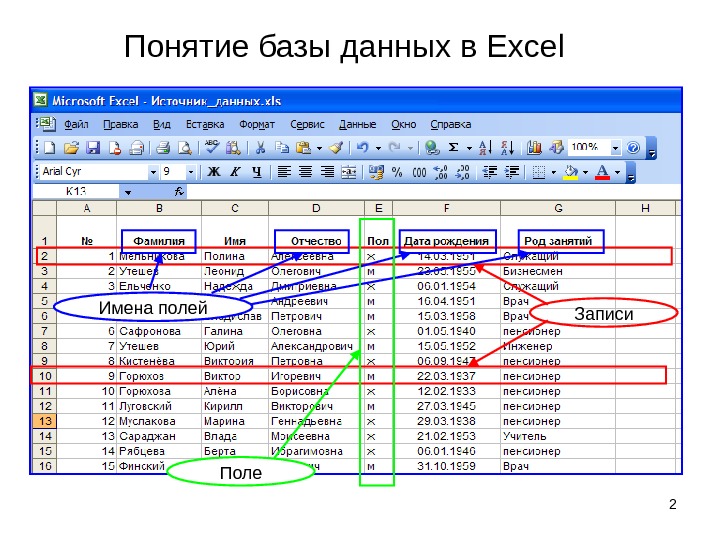
Task: Undo the last action
Action: (363, 148)
